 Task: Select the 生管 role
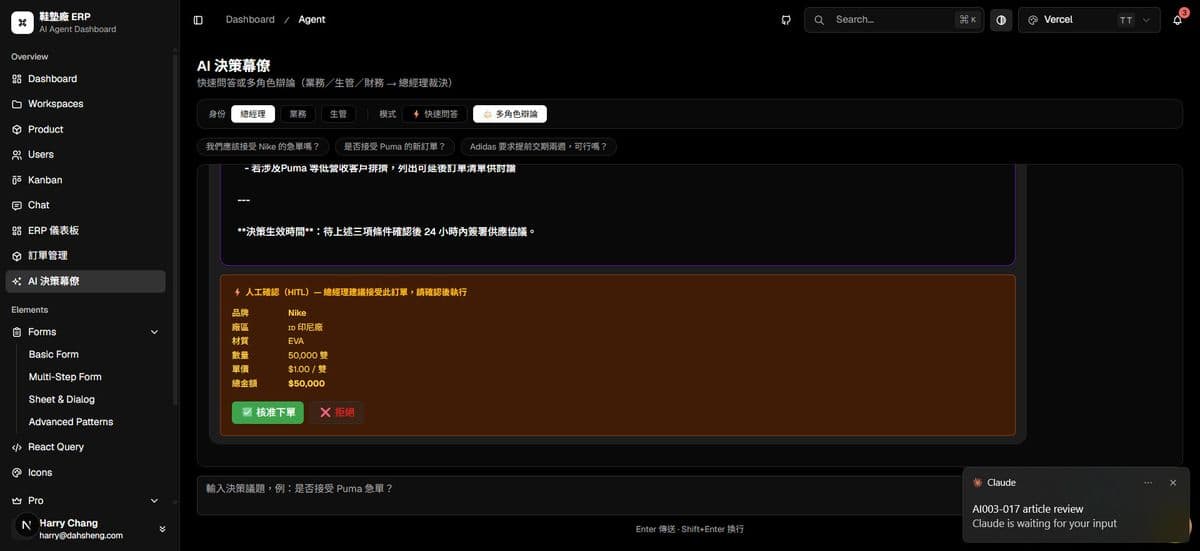pyautogui.click(x=338, y=114)
